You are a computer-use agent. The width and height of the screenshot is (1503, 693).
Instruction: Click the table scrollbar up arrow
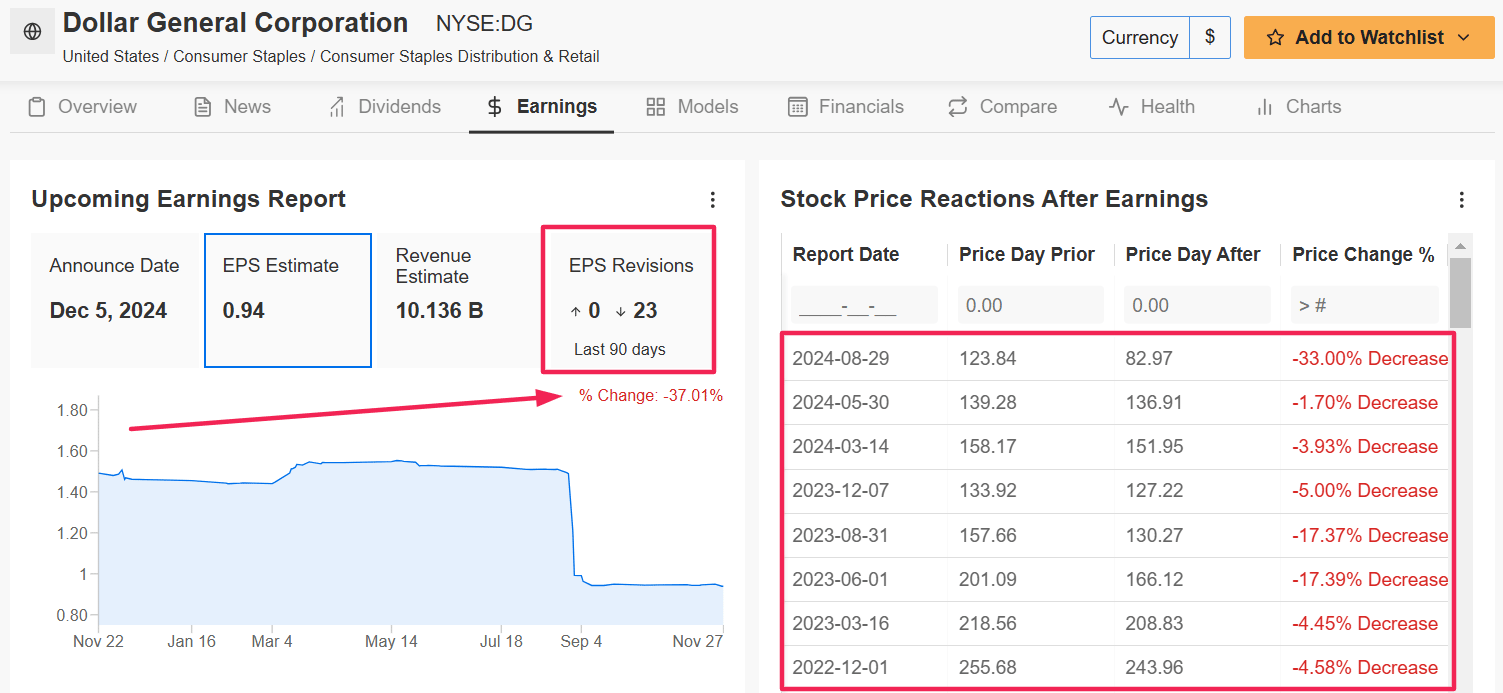tap(1460, 246)
